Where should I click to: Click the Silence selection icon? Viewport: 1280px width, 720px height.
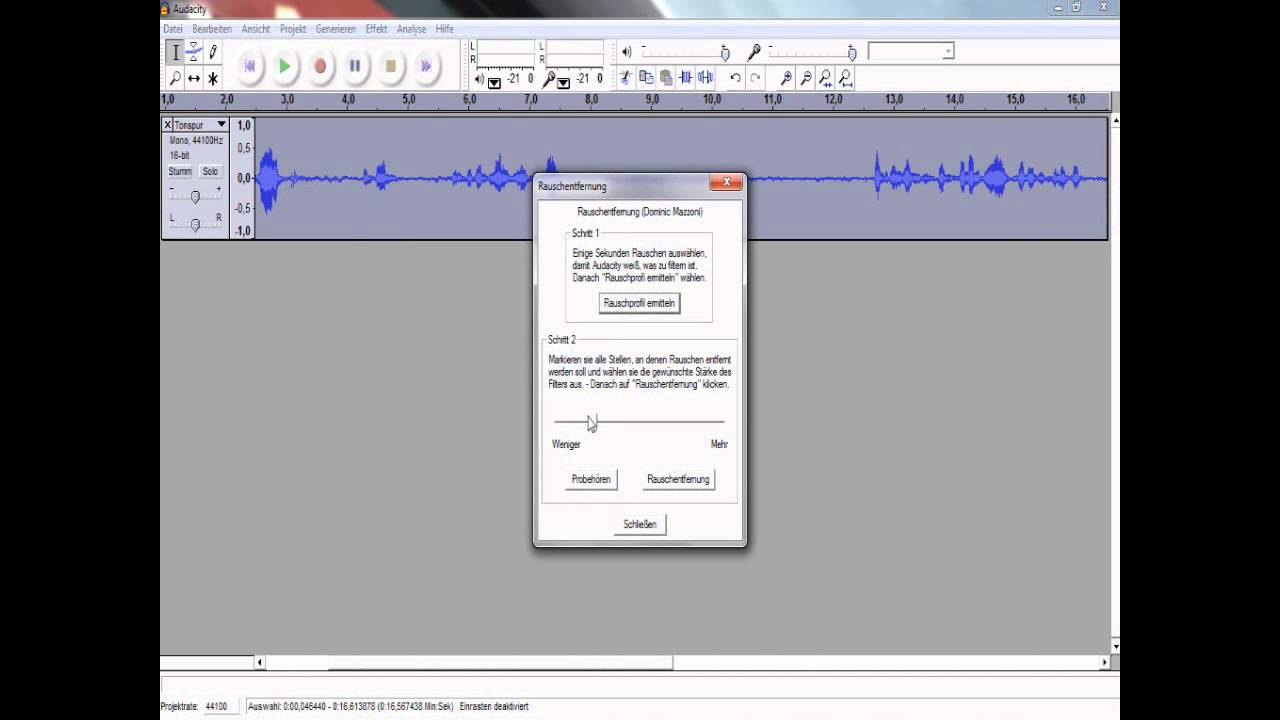click(706, 77)
